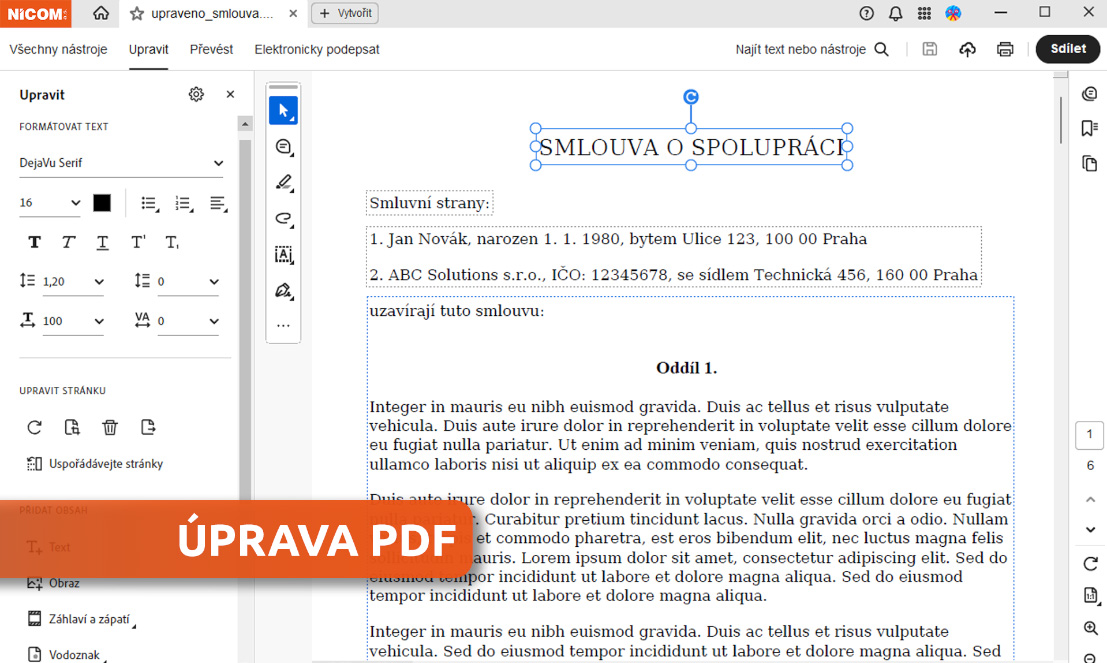Open Záhlaví a zápatí options
The height and width of the screenshot is (663, 1107).
(80, 619)
